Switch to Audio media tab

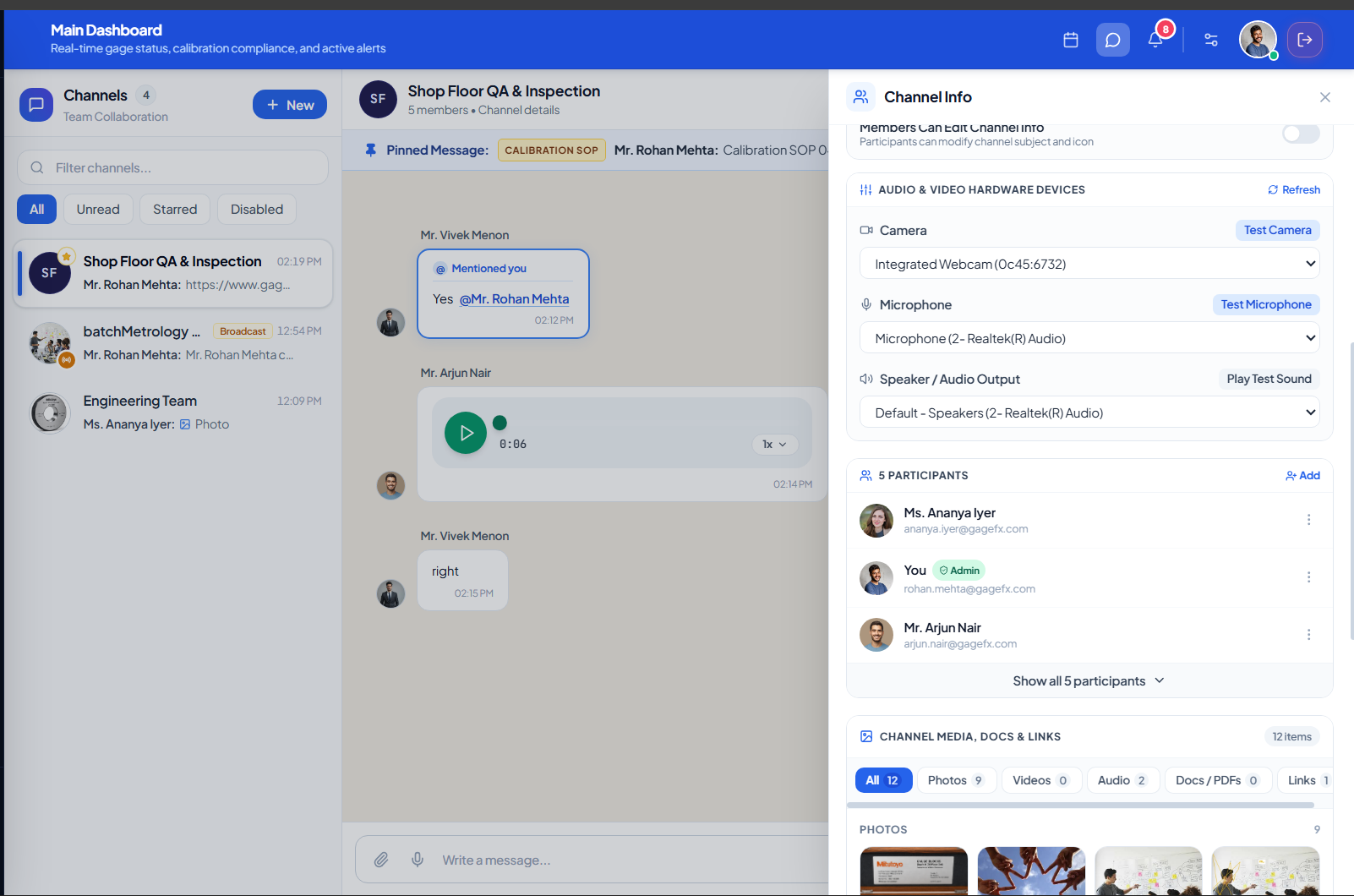click(x=1123, y=780)
